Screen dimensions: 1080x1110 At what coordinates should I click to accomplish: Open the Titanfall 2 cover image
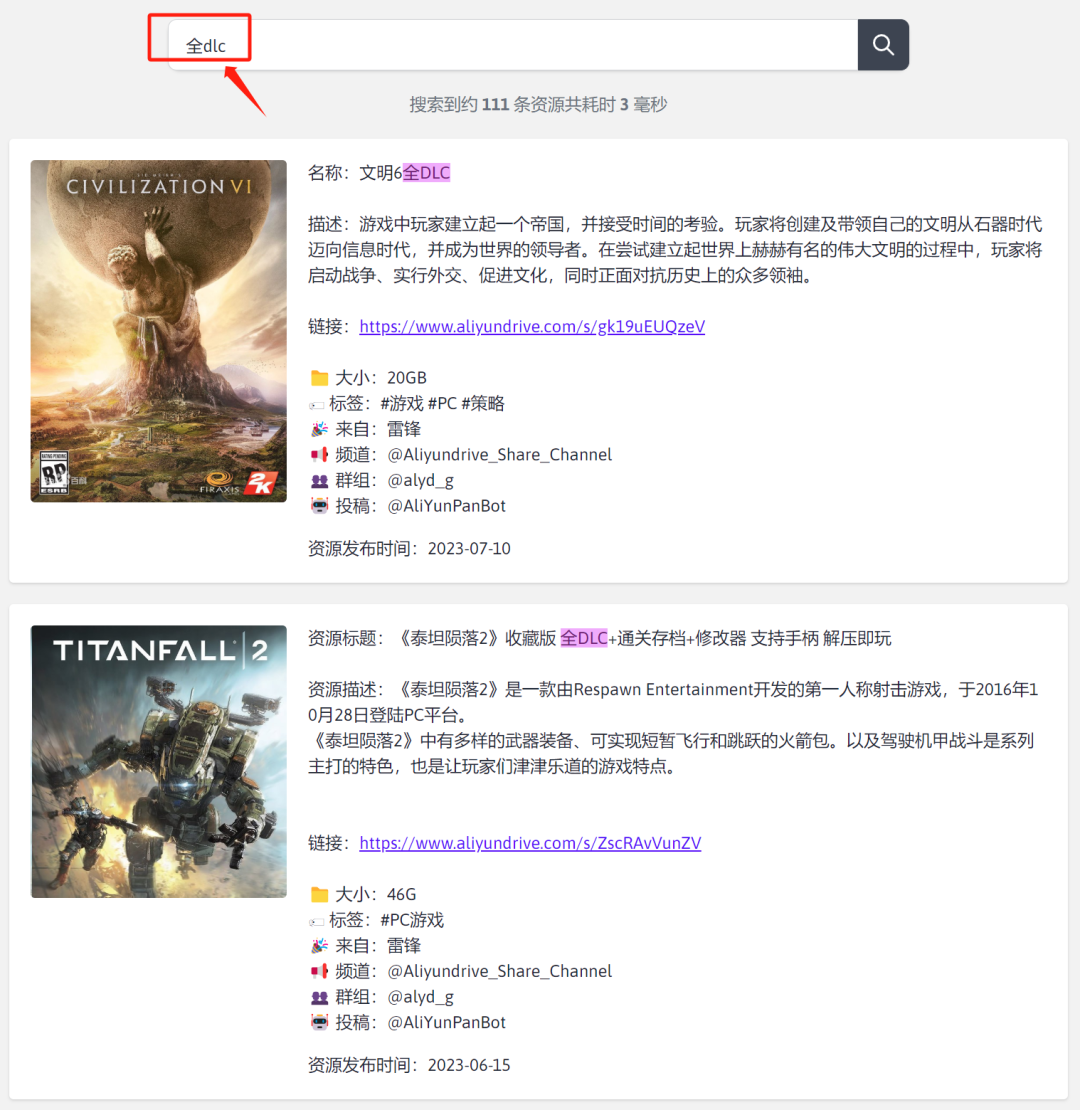coord(159,761)
